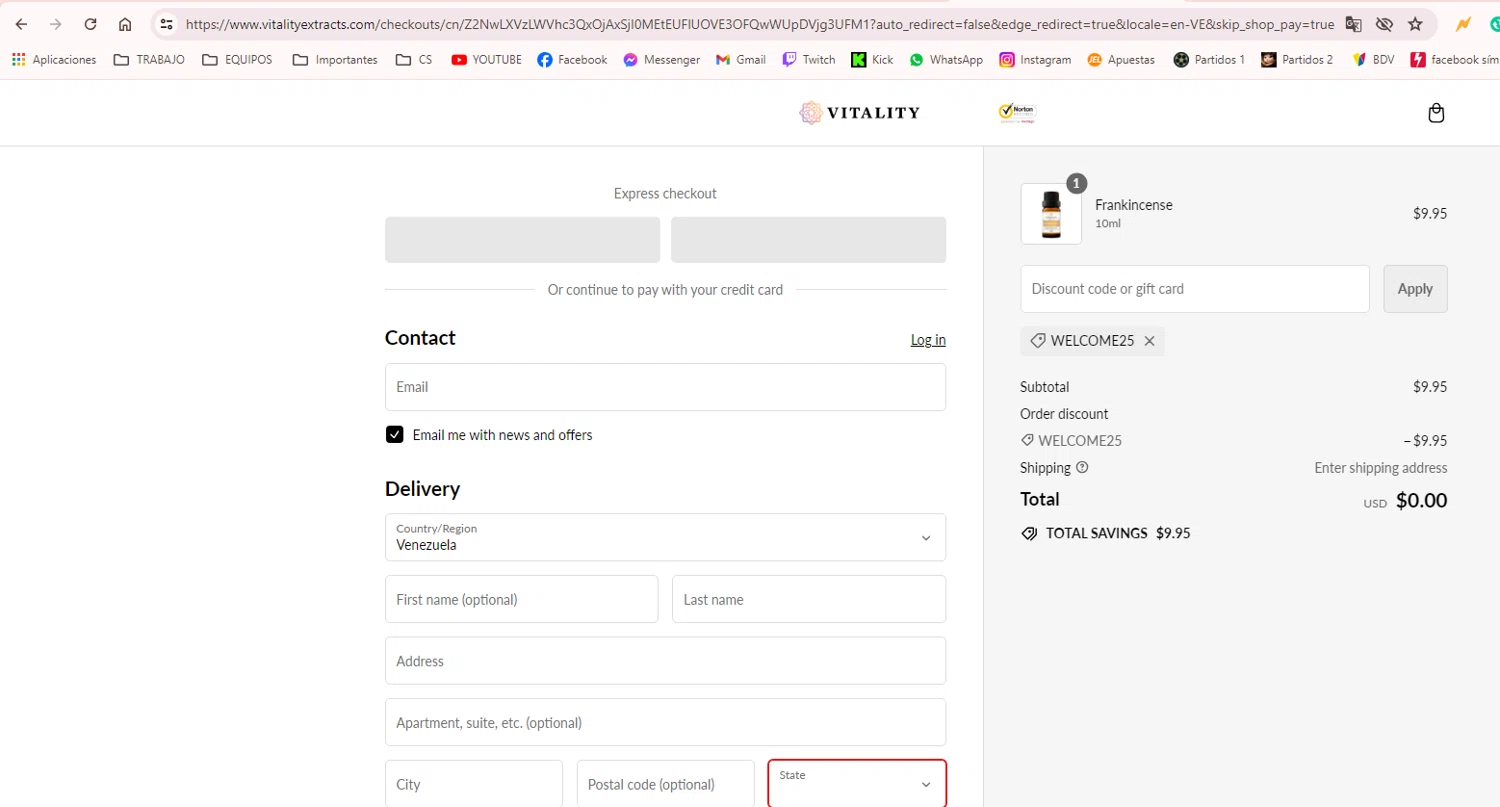Open the translate page icon

click(1353, 24)
